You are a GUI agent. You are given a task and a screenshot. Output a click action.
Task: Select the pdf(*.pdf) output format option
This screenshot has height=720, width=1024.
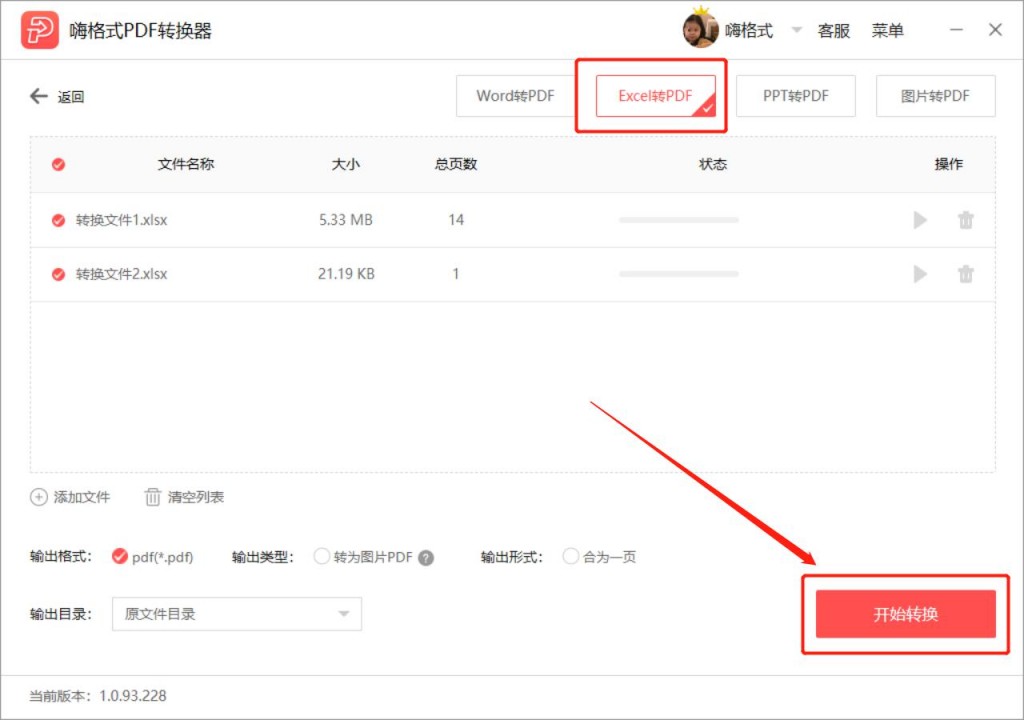point(120,556)
